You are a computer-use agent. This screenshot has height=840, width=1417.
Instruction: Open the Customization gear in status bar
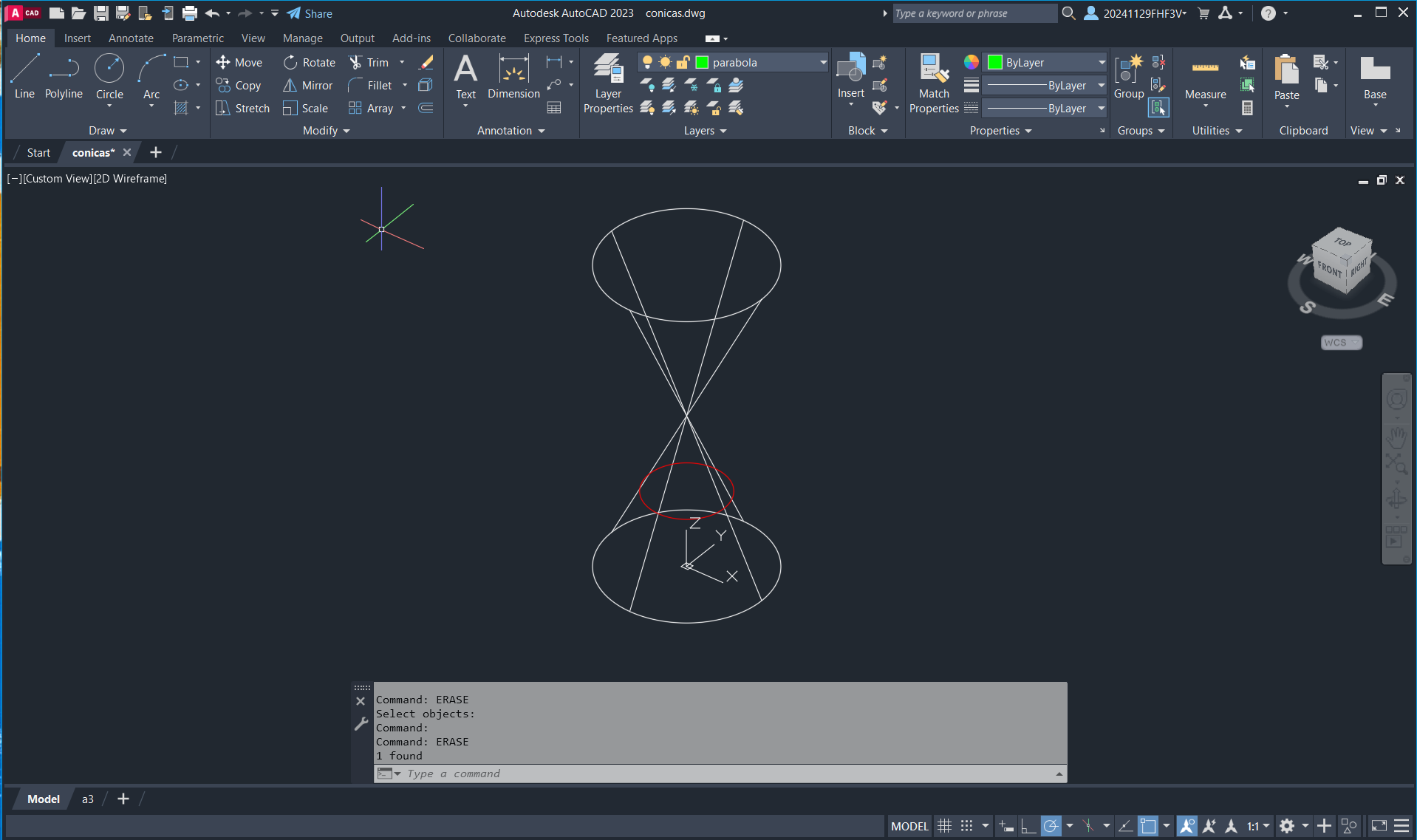(x=1287, y=826)
